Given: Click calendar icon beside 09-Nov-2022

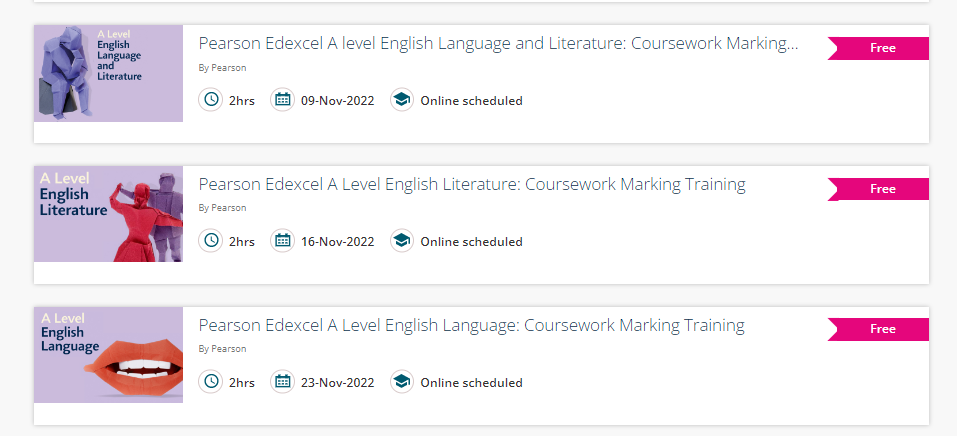Looking at the screenshot, I should click(x=282, y=100).
